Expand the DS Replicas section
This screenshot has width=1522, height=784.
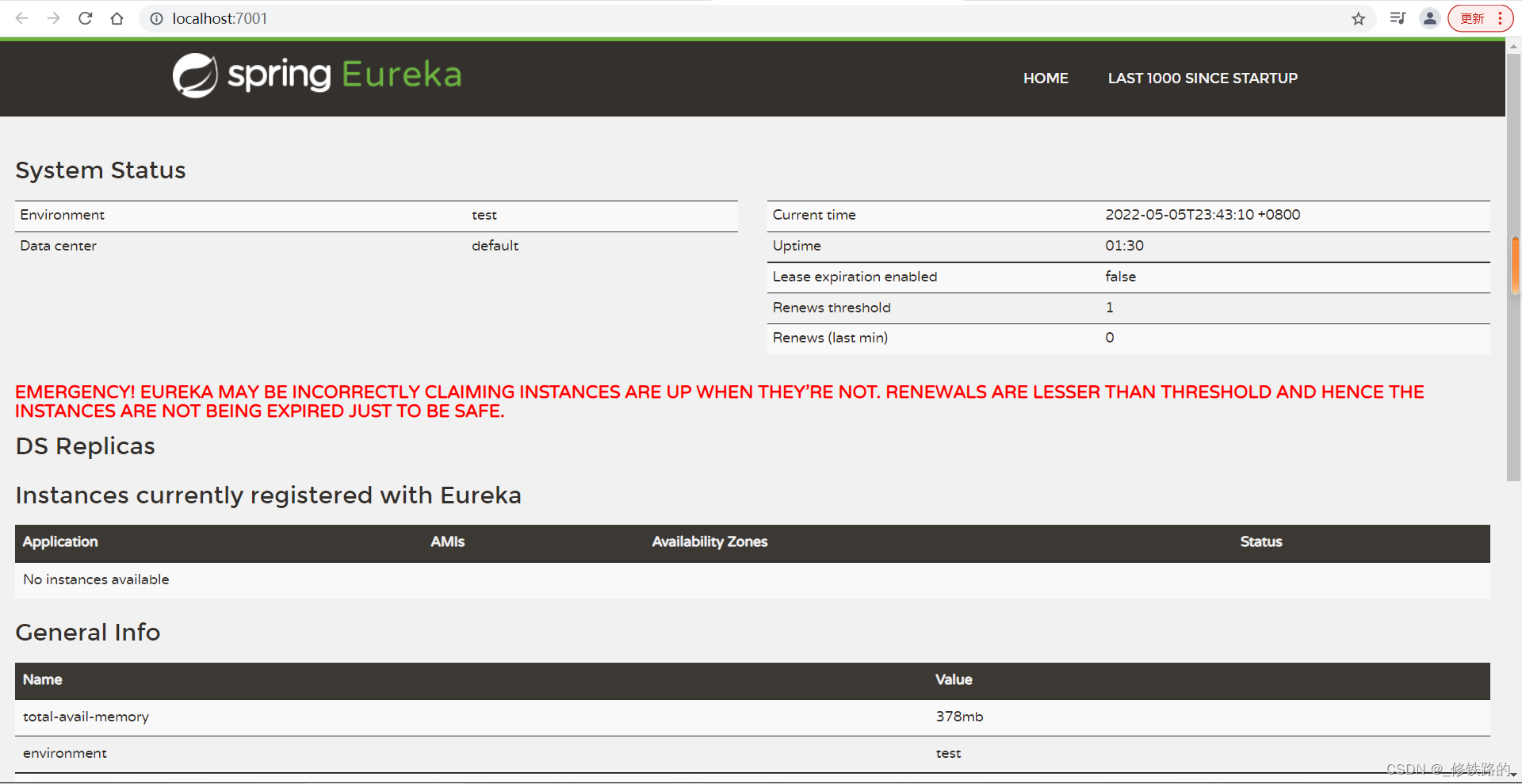[85, 446]
